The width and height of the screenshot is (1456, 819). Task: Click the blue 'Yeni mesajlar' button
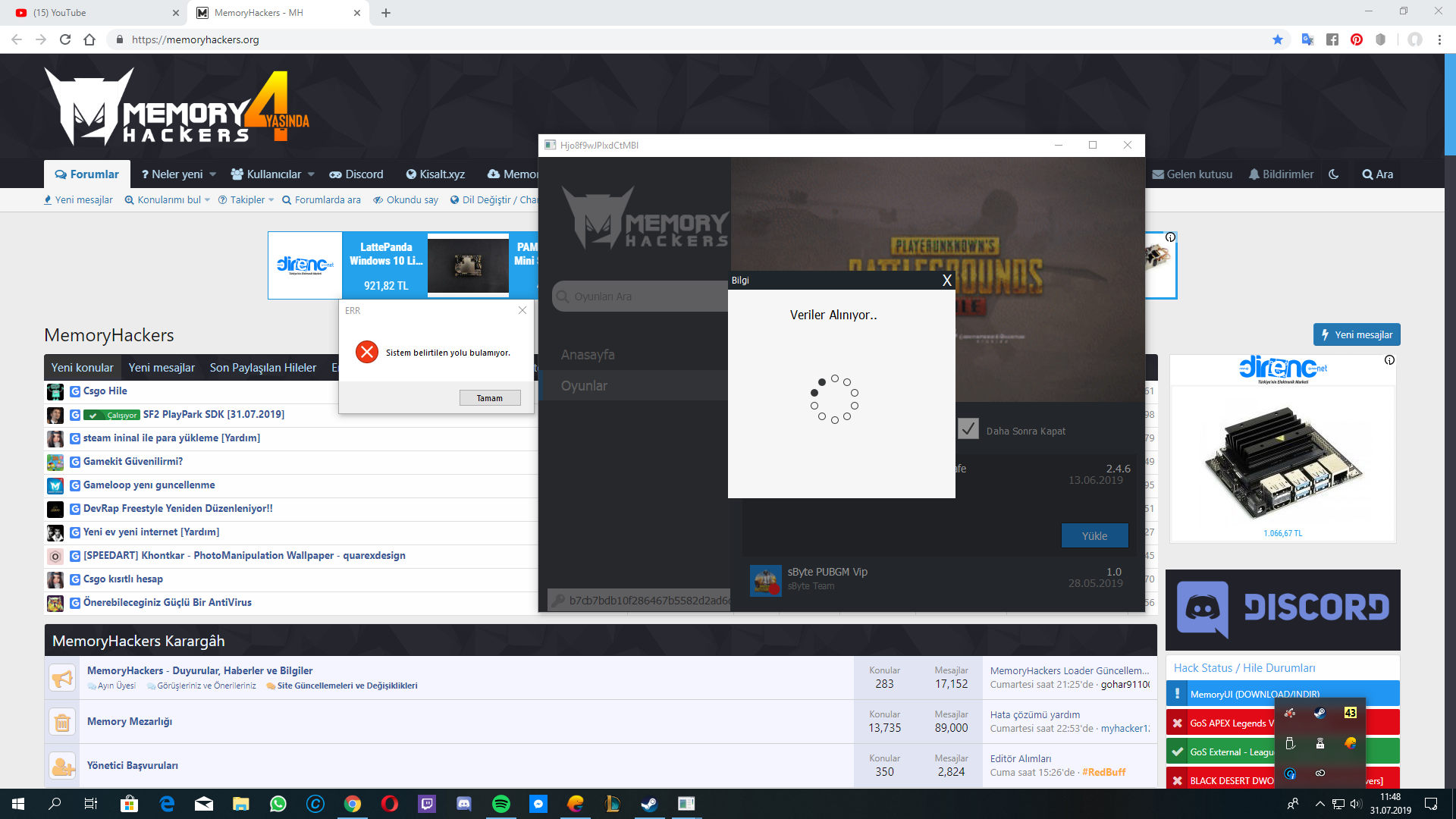[1357, 334]
